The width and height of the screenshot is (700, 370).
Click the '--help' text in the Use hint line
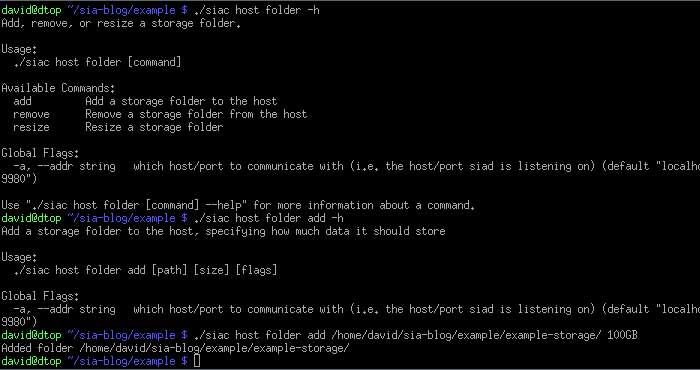coord(223,205)
